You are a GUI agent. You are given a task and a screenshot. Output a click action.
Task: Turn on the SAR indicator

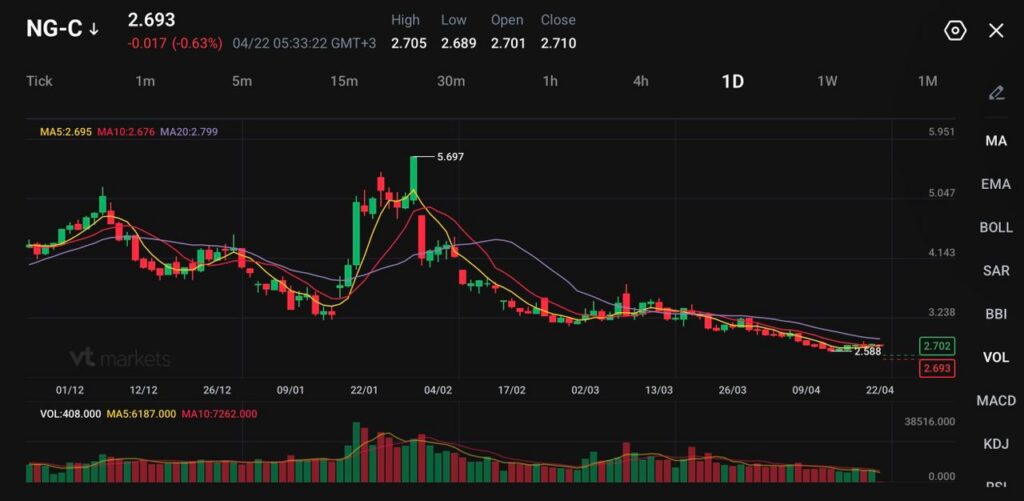(x=996, y=271)
